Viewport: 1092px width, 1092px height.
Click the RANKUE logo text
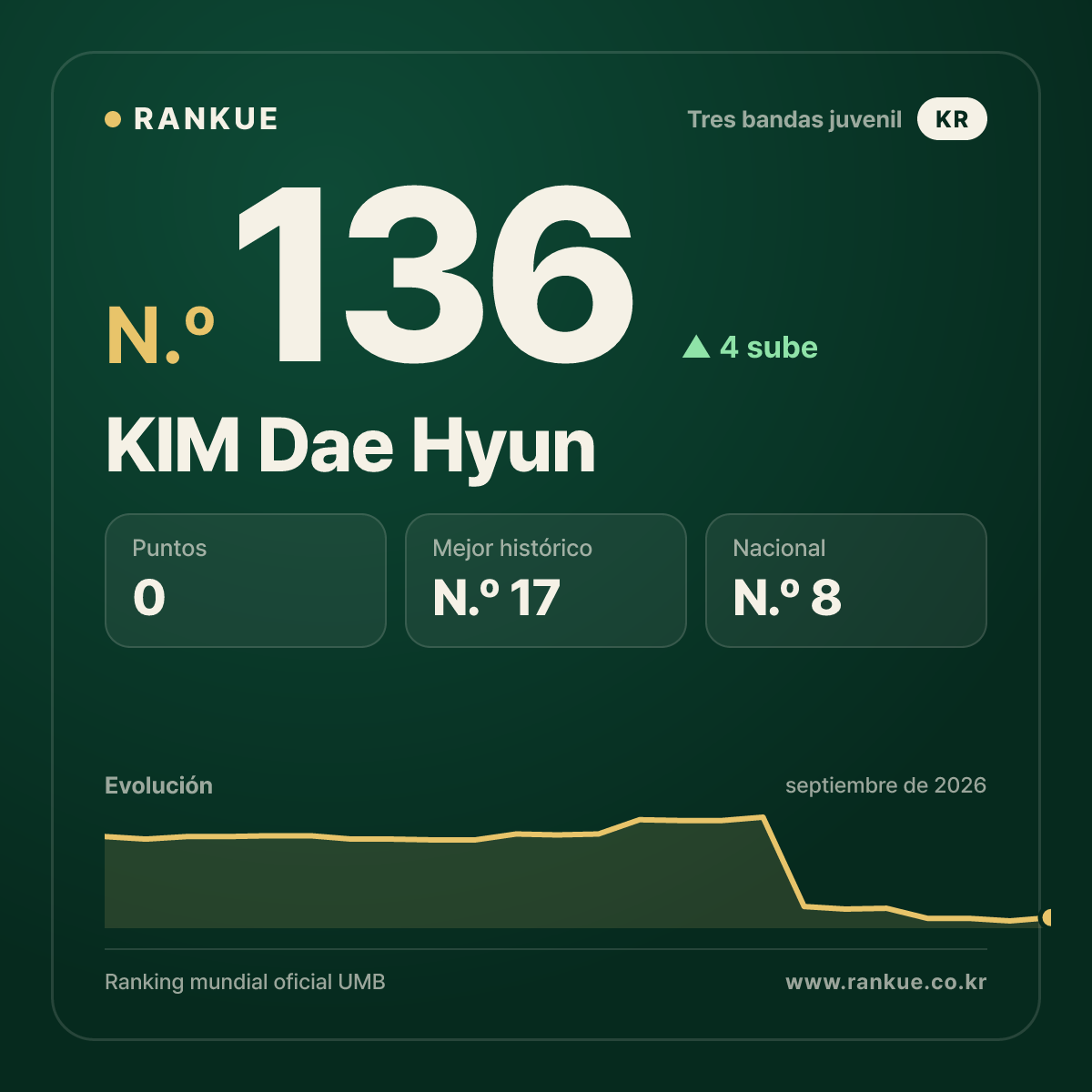coord(206,119)
